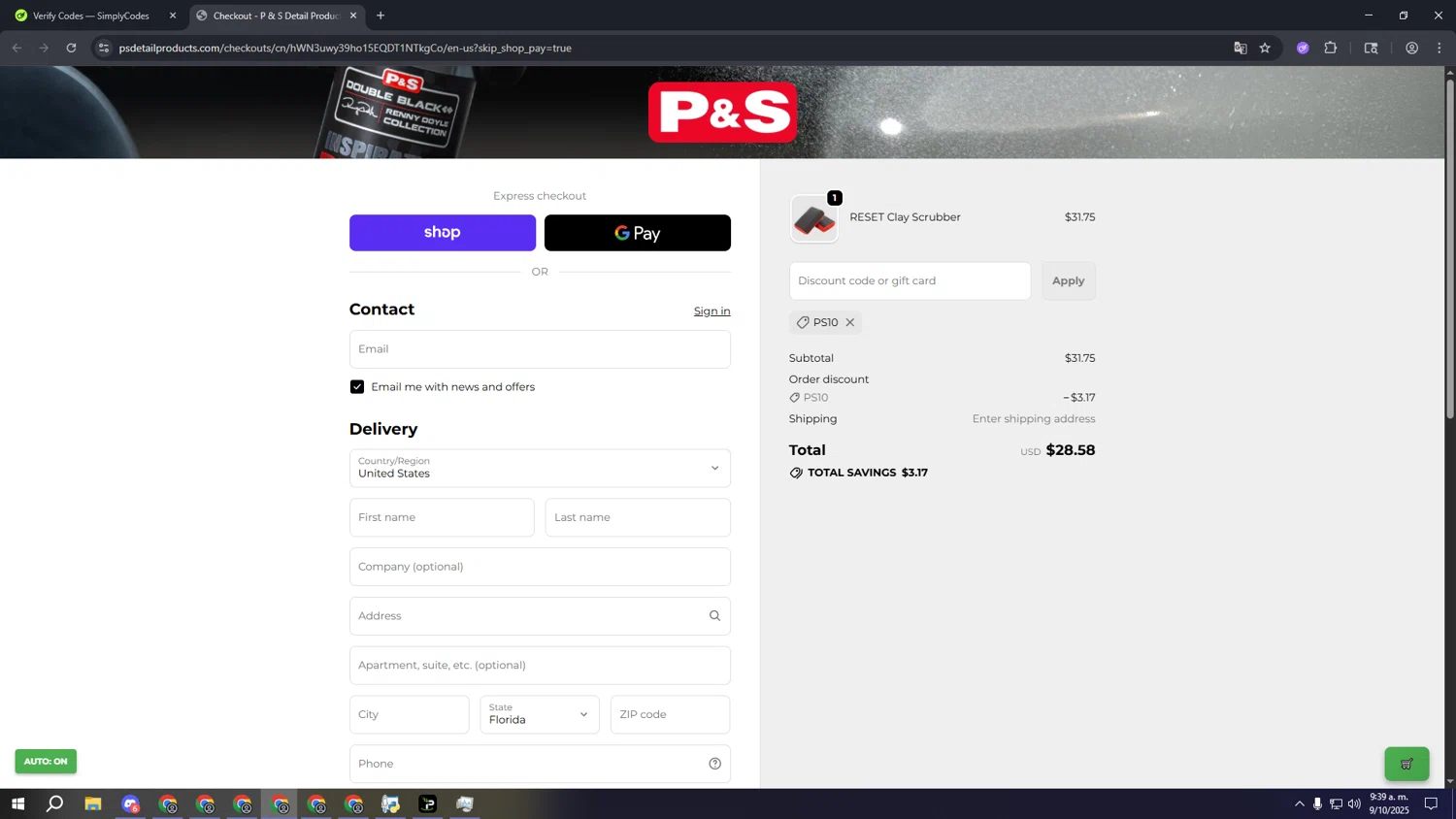Image resolution: width=1456 pixels, height=819 pixels.
Task: Toggle the AUTO: ON button
Action: coord(46,762)
